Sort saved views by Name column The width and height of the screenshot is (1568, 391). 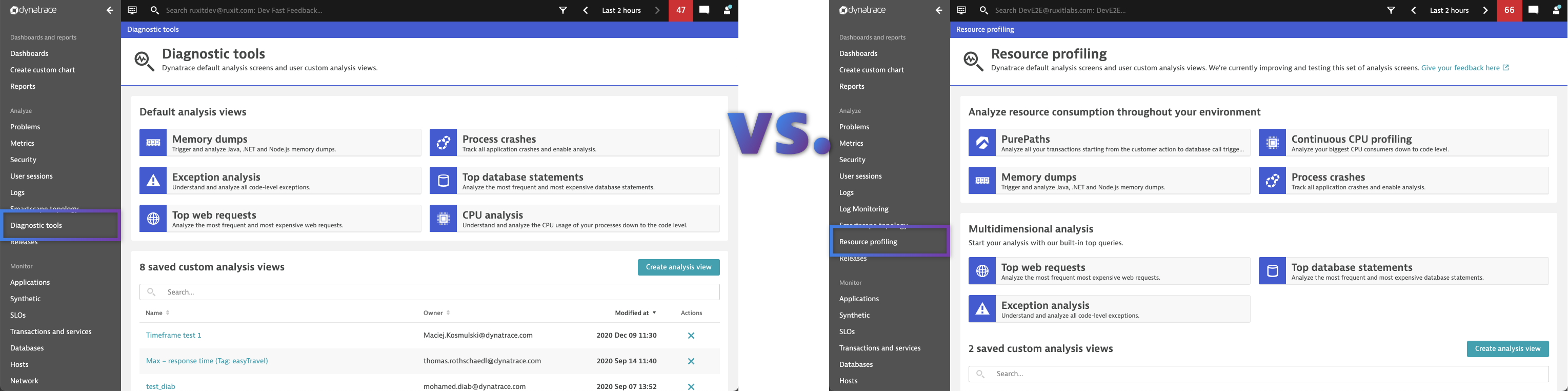coord(157,313)
